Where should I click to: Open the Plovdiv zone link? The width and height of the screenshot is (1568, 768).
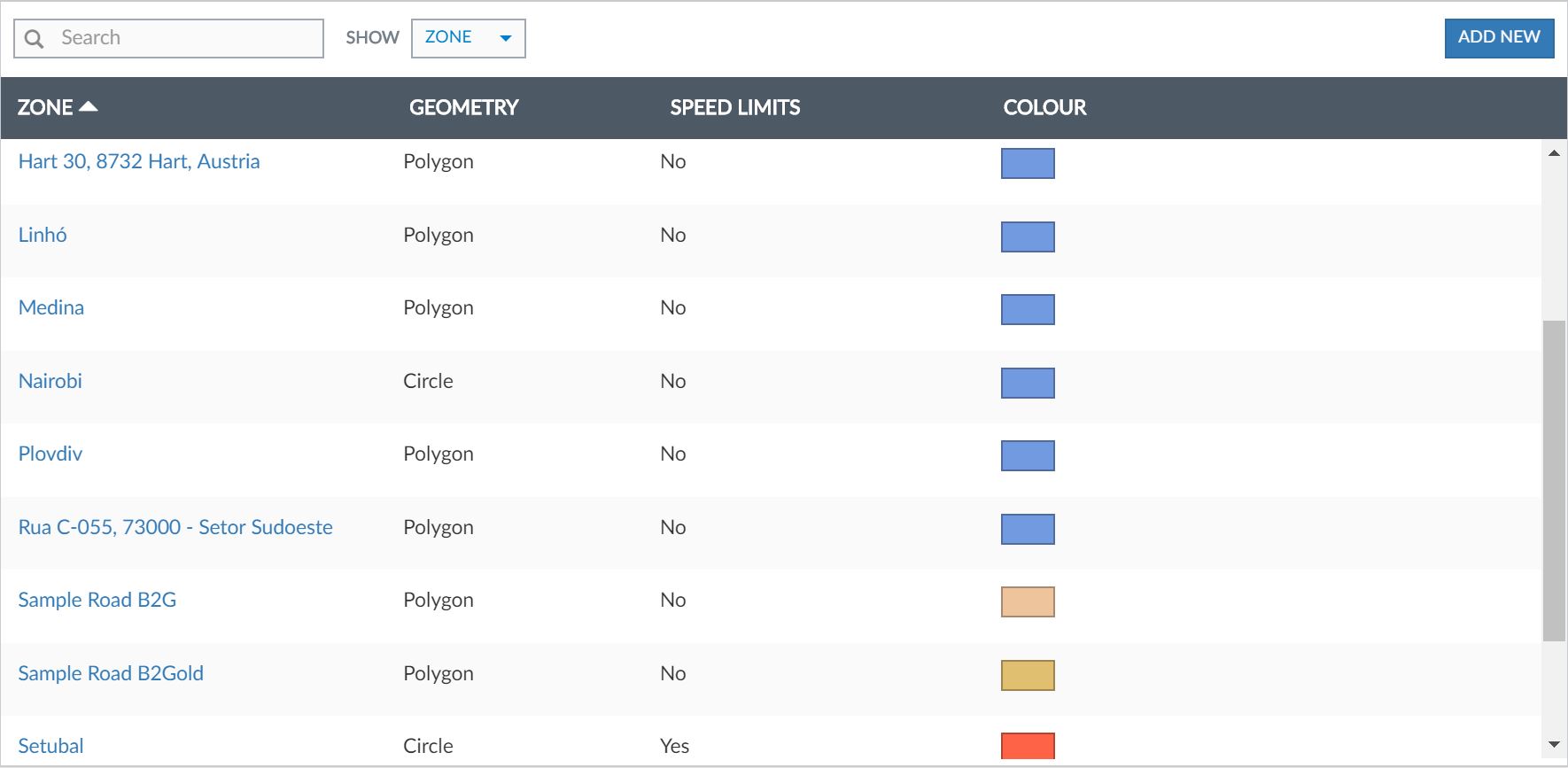[50, 454]
